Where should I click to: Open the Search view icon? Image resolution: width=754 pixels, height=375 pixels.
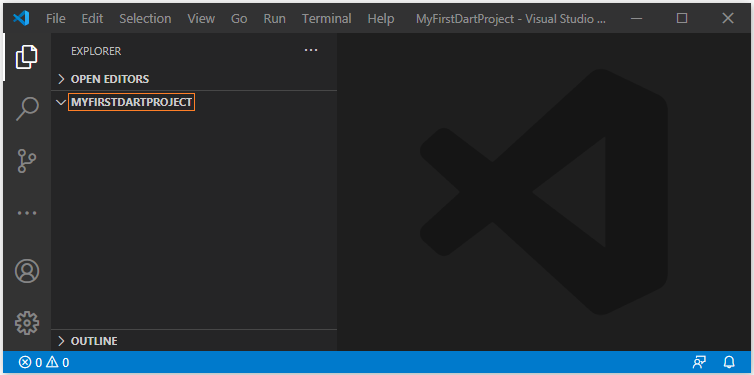(x=27, y=109)
